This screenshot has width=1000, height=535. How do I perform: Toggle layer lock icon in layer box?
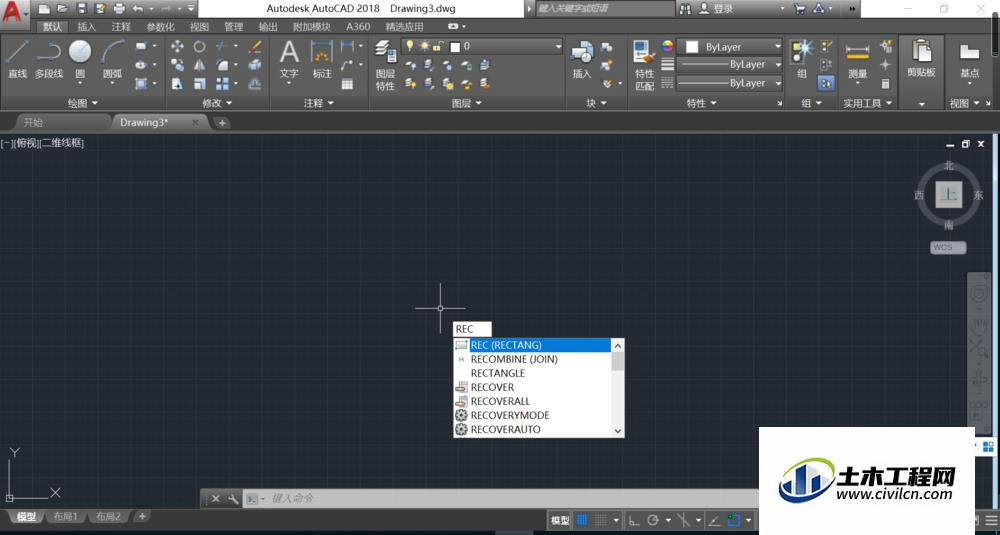[x=438, y=46]
